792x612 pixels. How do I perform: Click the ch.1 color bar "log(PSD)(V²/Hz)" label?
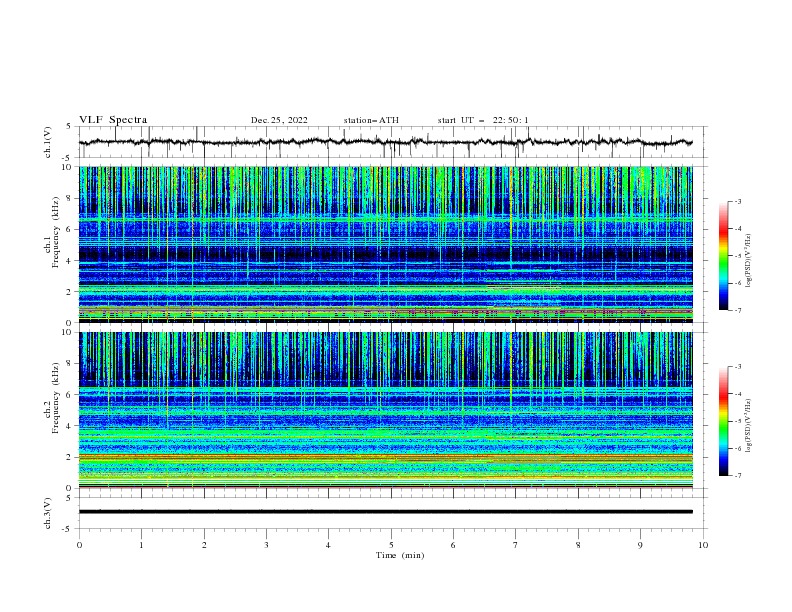(749, 261)
